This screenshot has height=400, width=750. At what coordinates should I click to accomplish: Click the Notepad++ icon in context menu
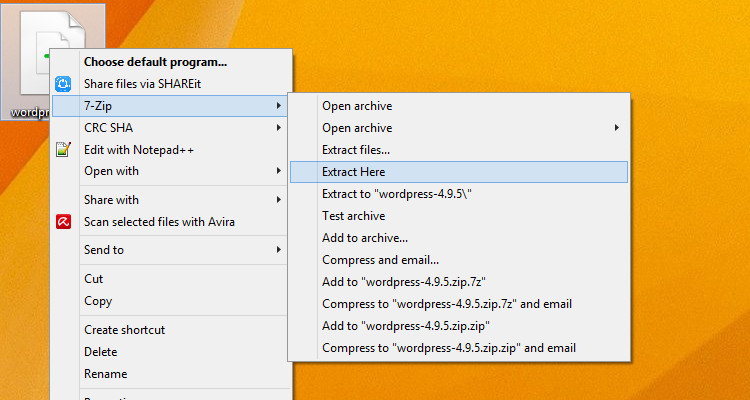click(63, 150)
